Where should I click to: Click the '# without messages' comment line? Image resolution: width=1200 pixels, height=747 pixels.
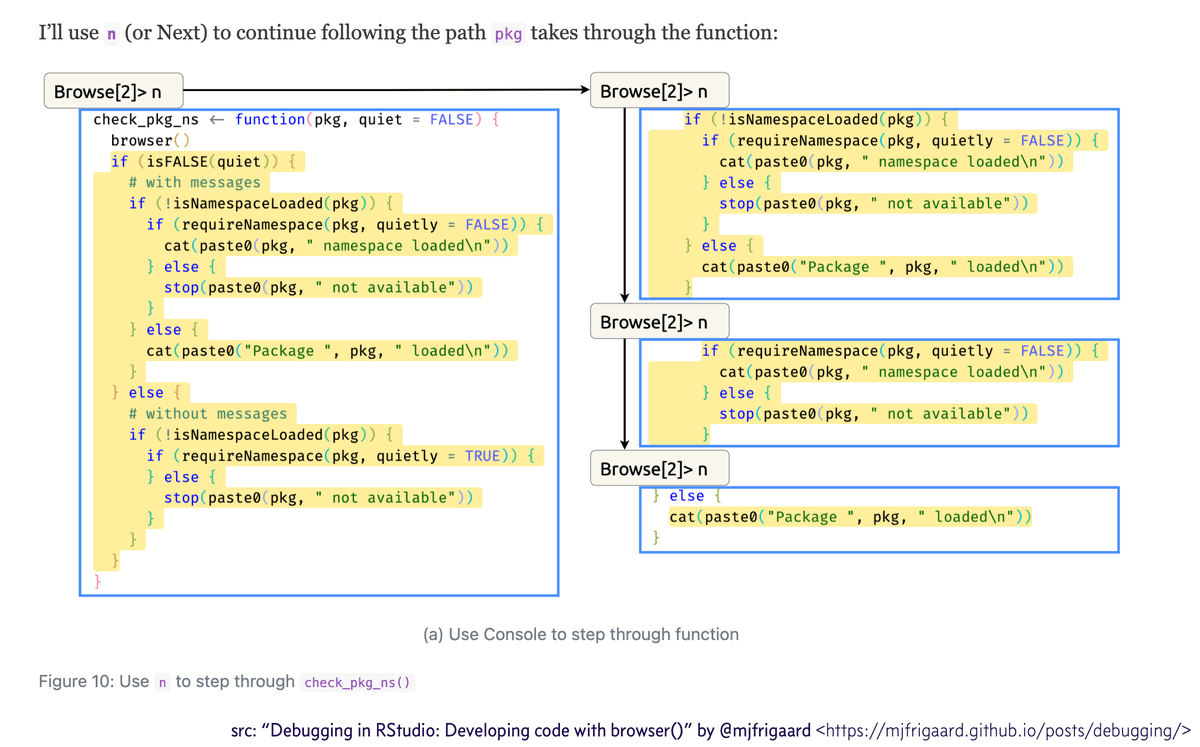pos(207,413)
